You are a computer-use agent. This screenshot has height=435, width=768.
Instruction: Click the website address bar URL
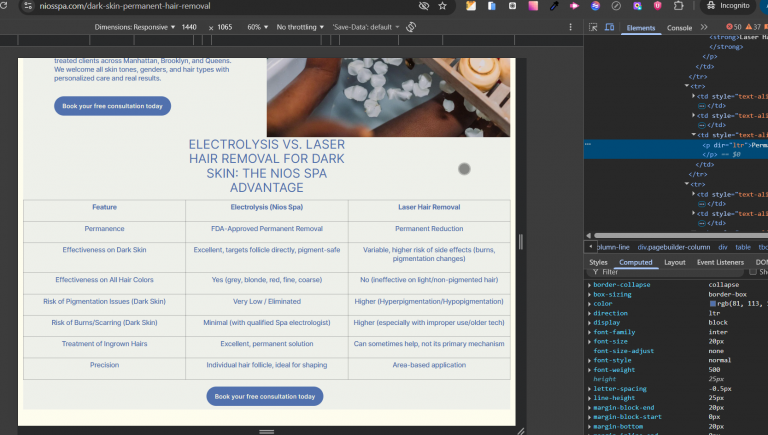125,6
